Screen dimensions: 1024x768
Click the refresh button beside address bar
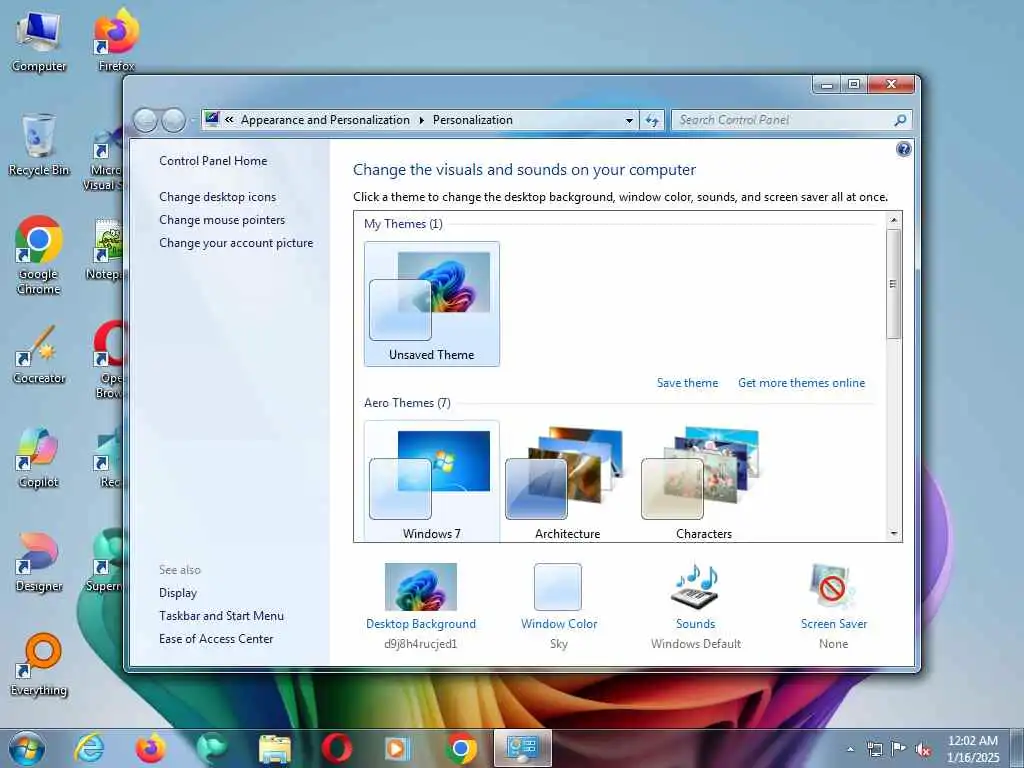[x=652, y=120]
